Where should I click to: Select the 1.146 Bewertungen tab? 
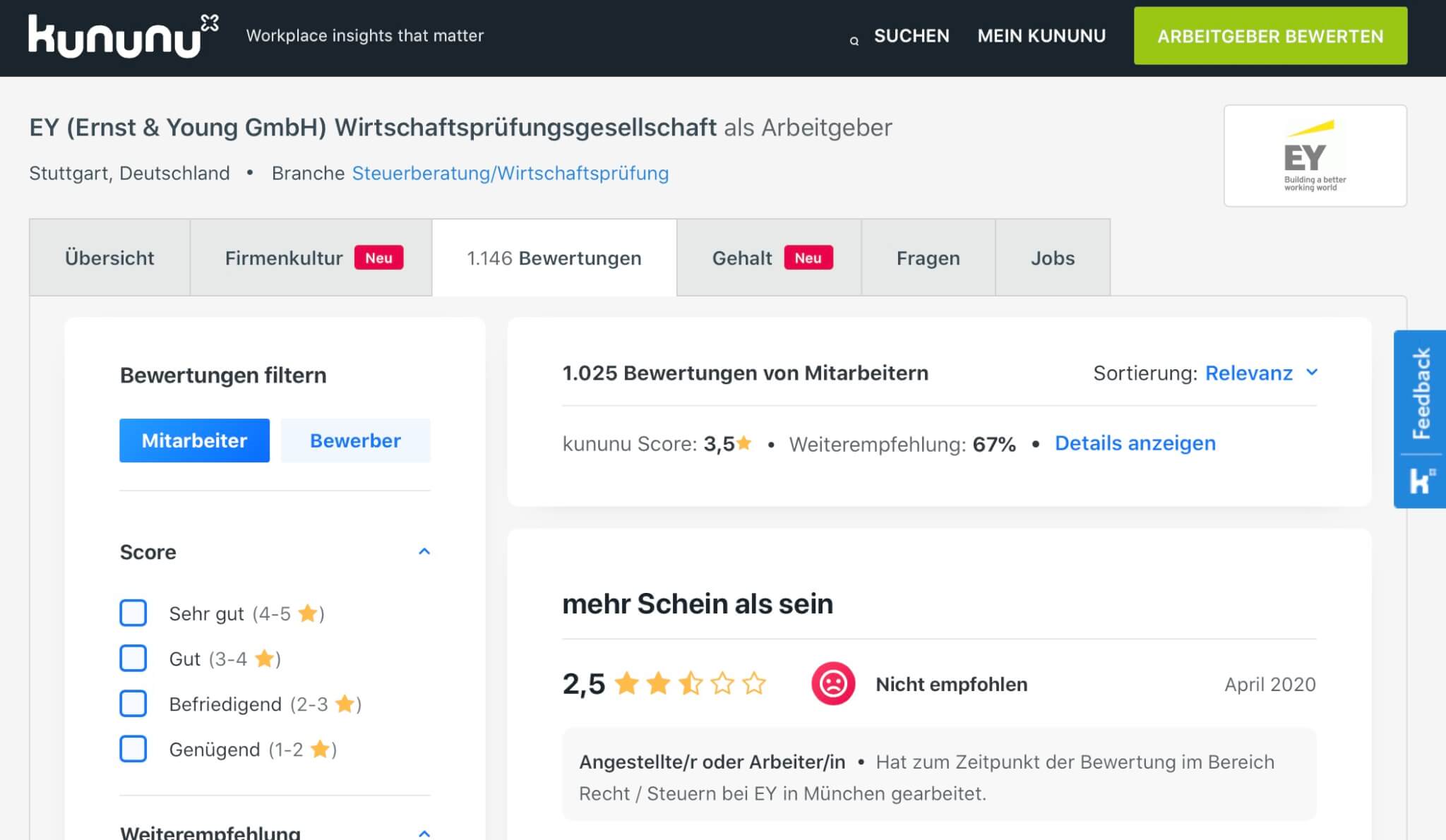554,258
